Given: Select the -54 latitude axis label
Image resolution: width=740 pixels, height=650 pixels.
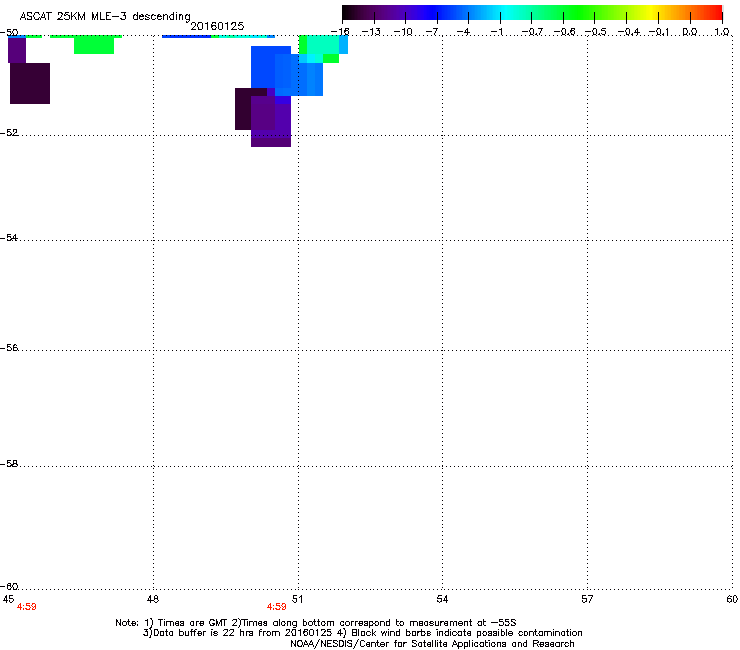Looking at the screenshot, I should (x=9, y=237).
